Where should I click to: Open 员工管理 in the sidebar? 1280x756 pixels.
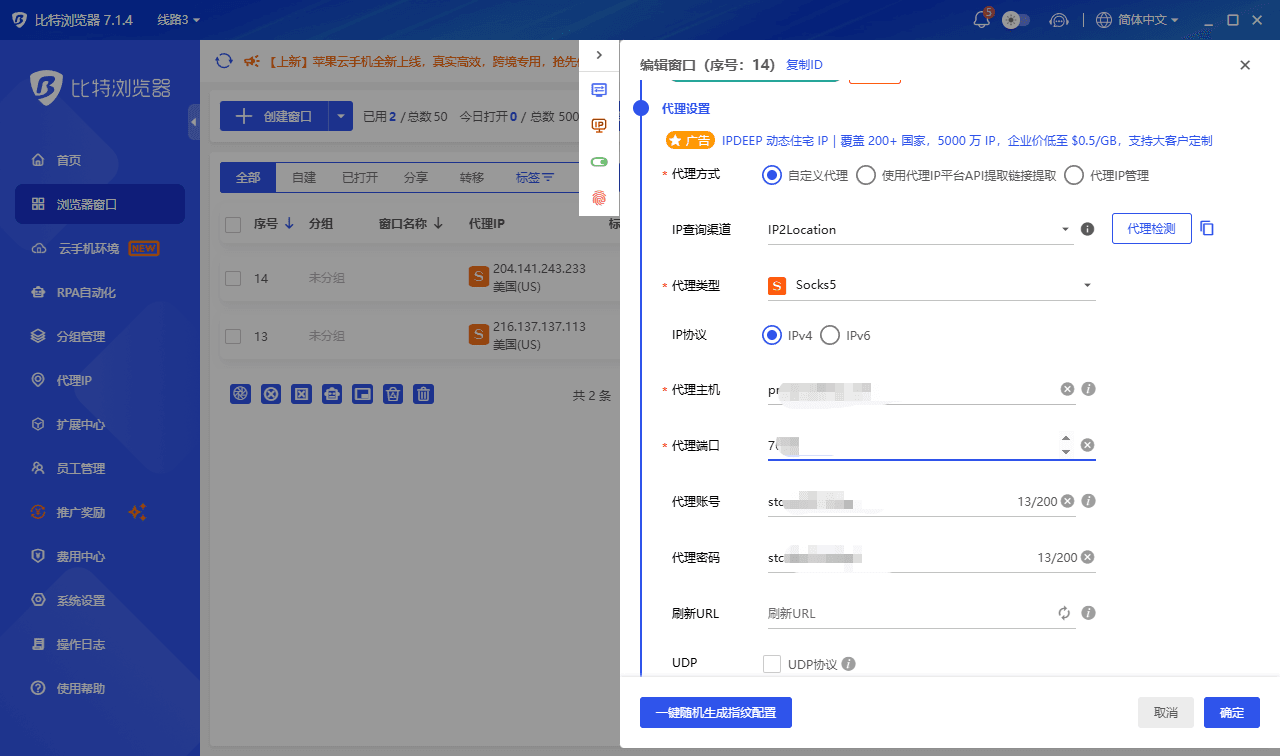click(100, 468)
